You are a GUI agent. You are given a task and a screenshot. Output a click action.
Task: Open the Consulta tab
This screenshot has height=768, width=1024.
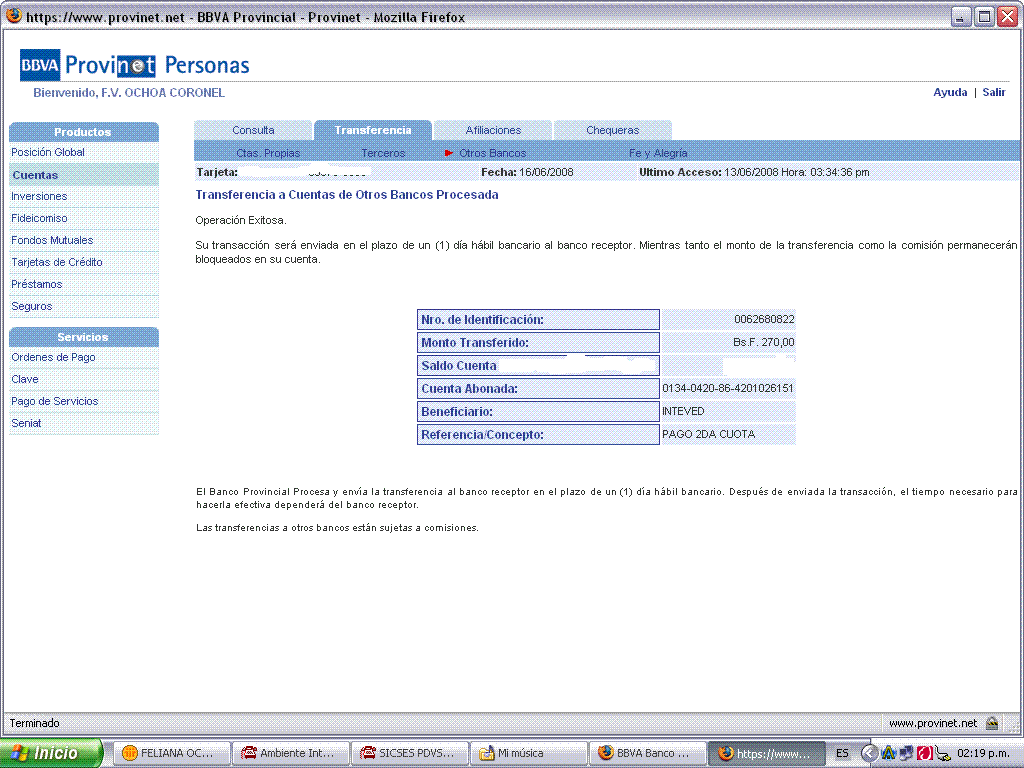pyautogui.click(x=253, y=130)
